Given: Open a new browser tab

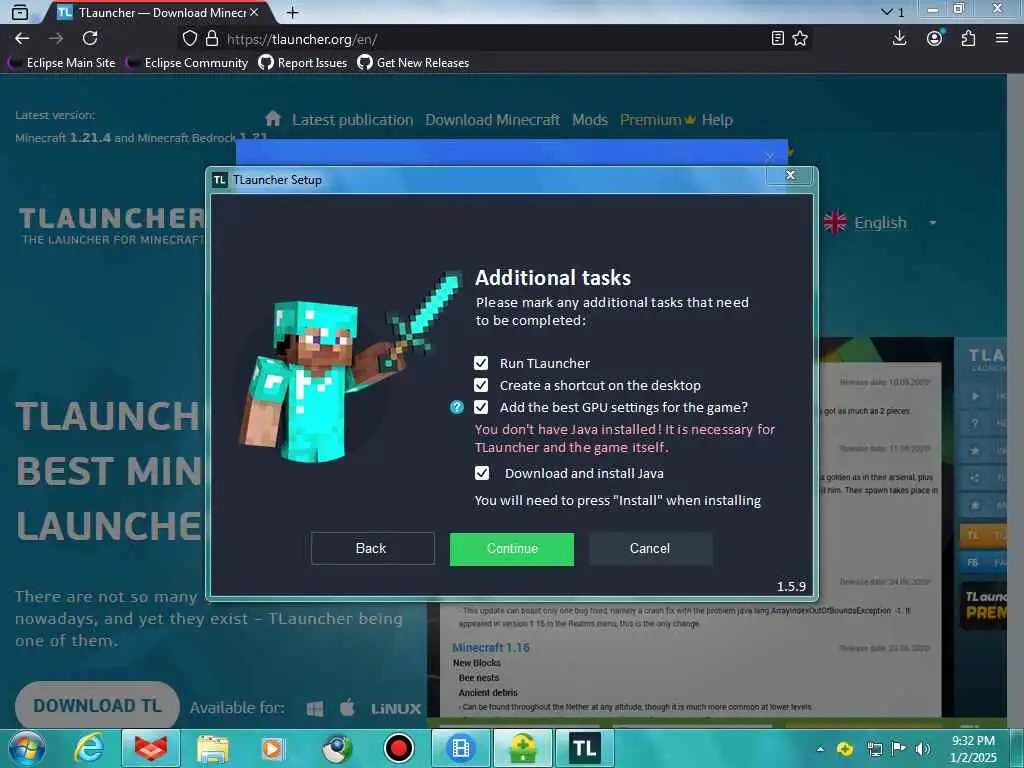Looking at the screenshot, I should 293,12.
